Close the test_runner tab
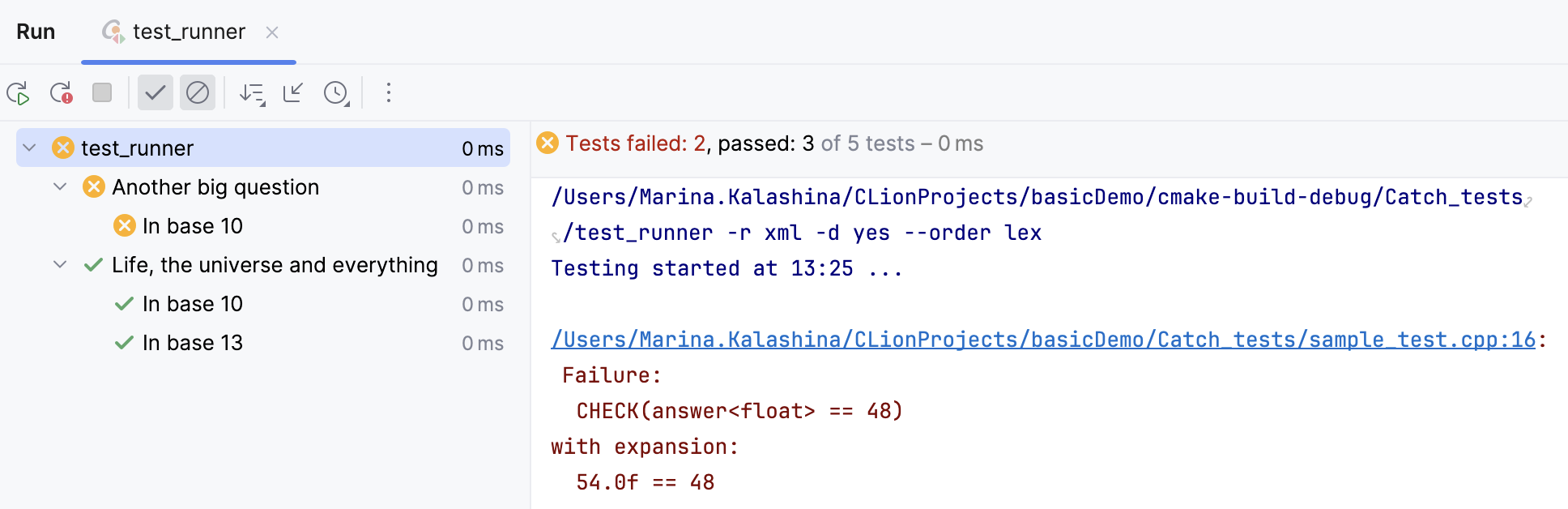 click(x=272, y=32)
